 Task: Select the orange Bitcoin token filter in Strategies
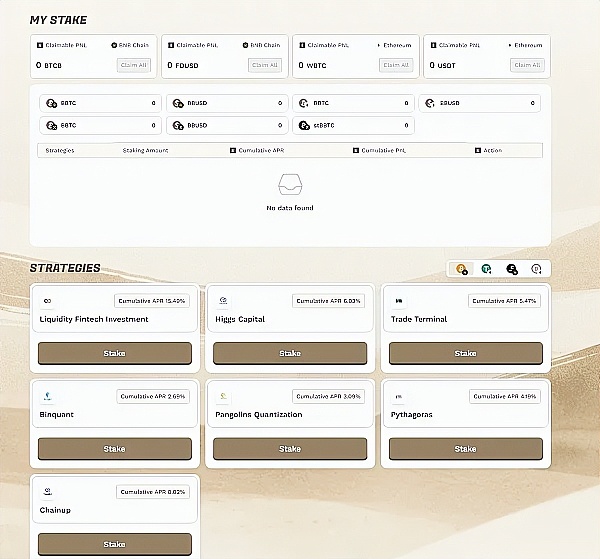click(462, 269)
